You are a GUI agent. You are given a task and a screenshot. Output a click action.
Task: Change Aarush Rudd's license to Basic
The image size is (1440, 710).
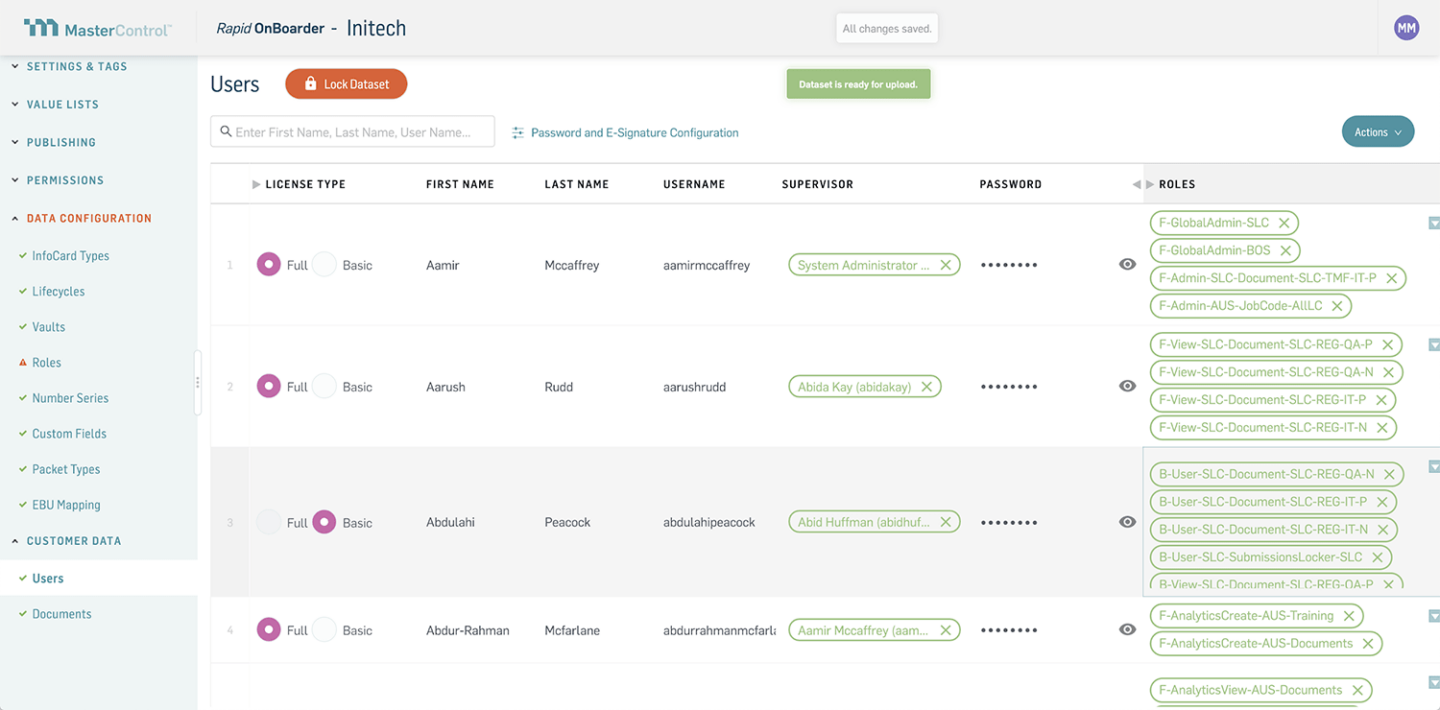click(x=326, y=386)
